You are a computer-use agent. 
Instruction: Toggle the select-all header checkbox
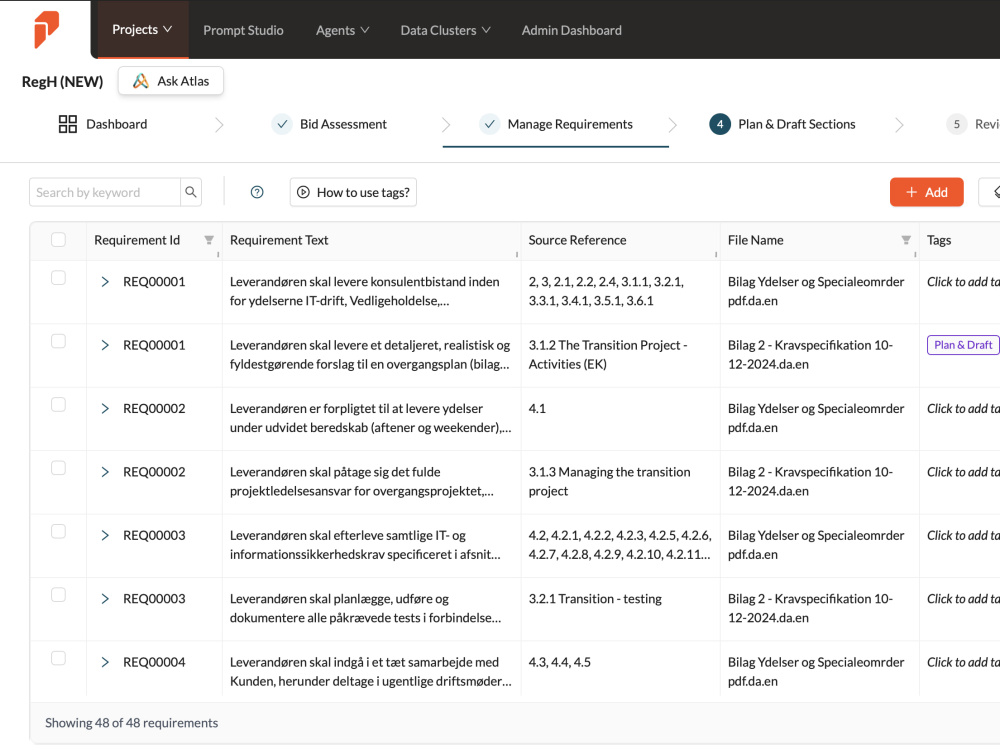pos(58,240)
